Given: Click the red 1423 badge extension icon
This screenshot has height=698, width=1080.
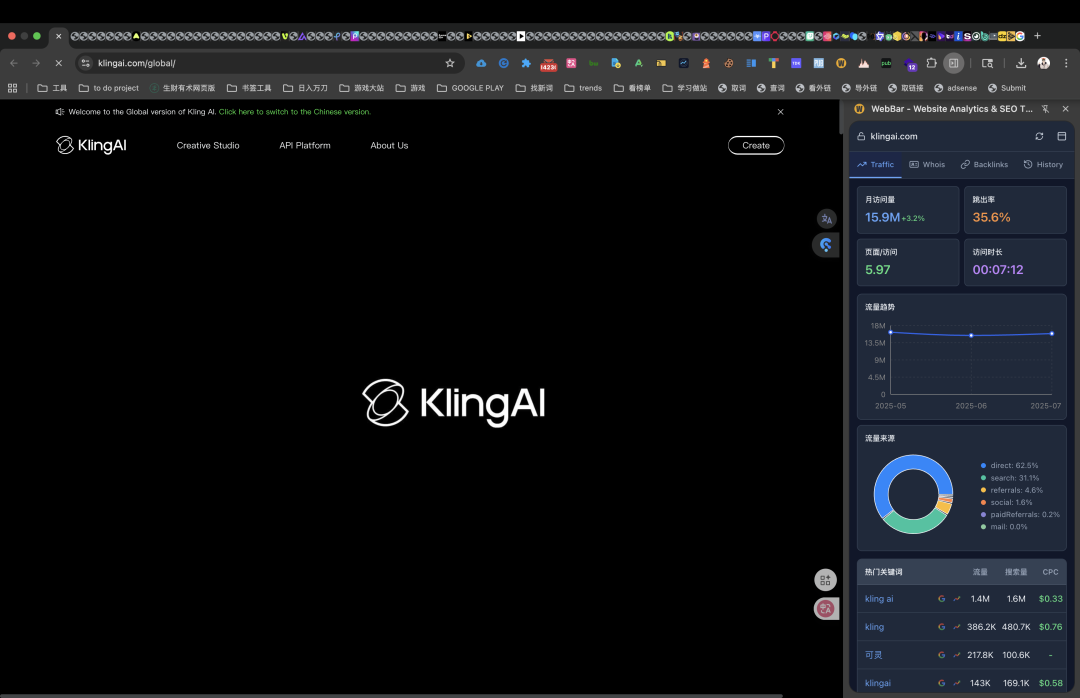Looking at the screenshot, I should (548, 64).
